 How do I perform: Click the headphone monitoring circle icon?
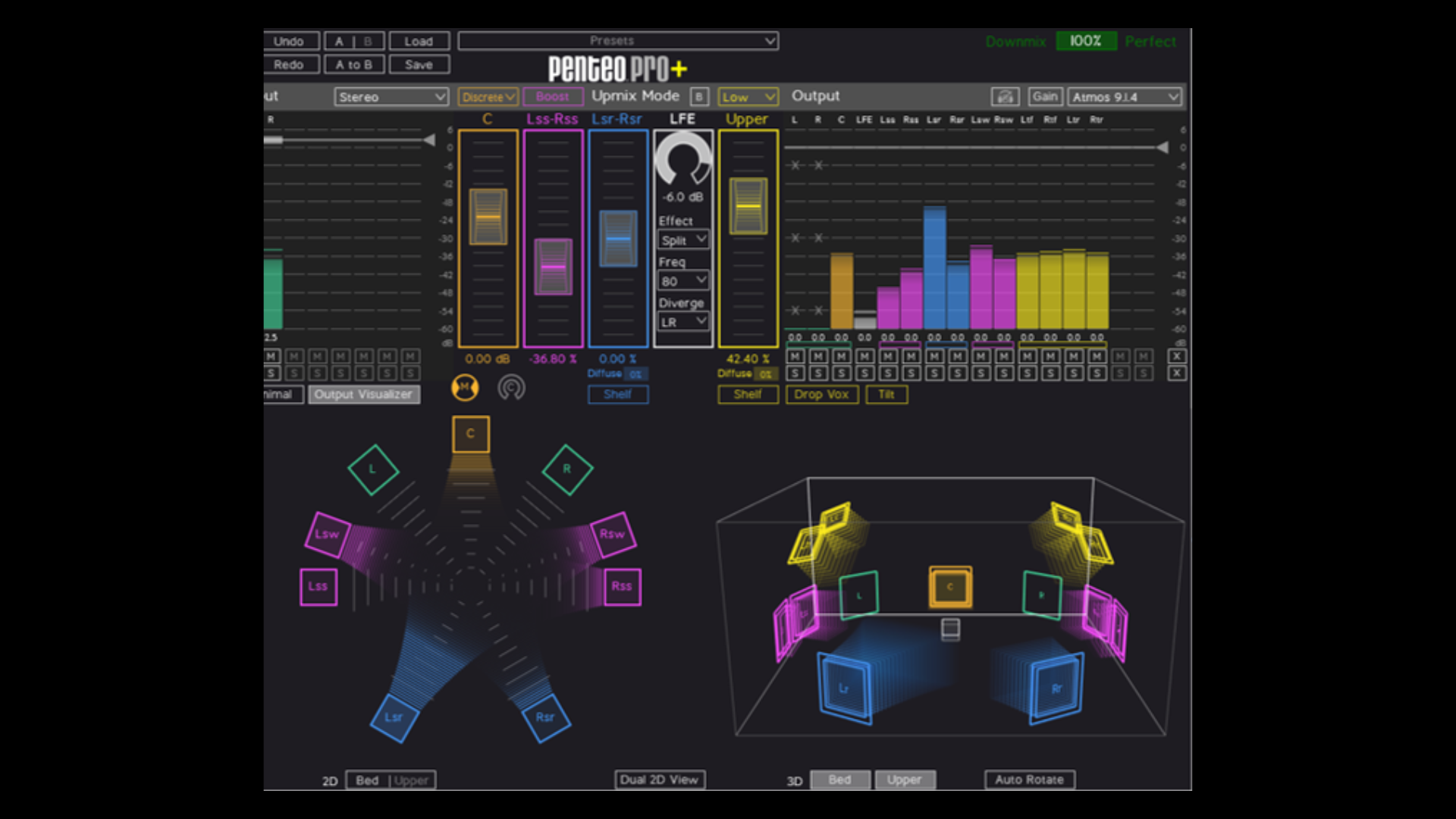tap(512, 388)
